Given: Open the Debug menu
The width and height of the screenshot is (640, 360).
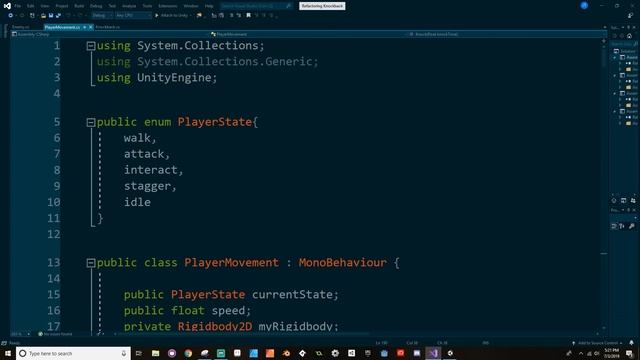Looking at the screenshot, I should point(96,6).
